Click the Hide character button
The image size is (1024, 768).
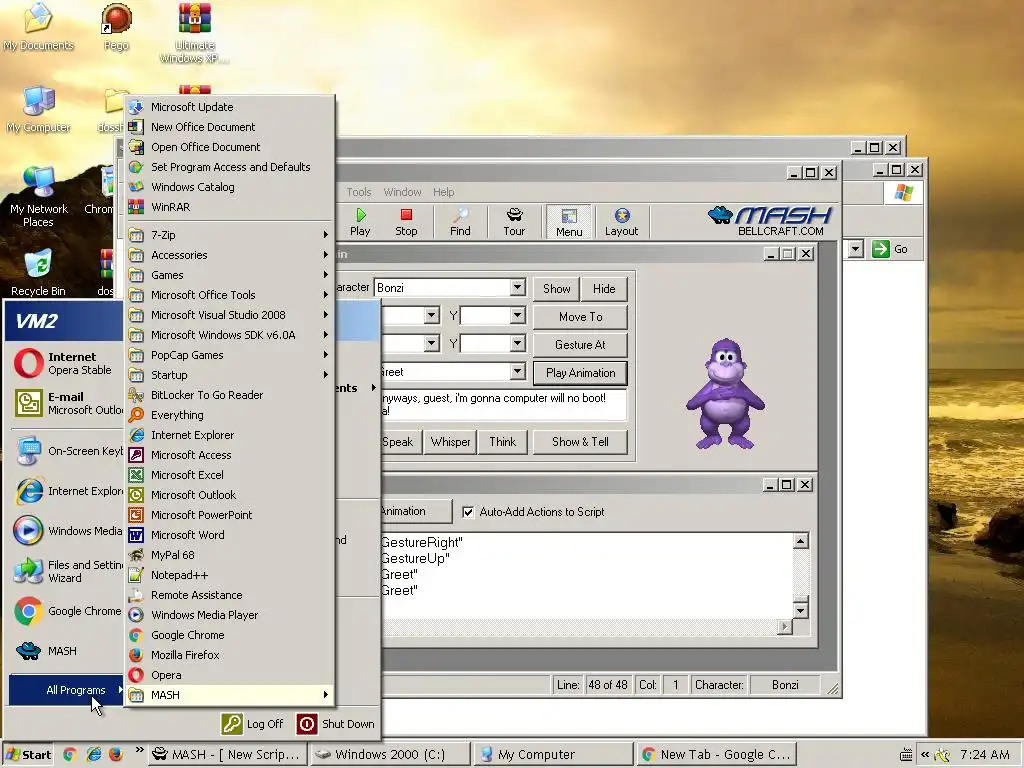click(604, 289)
